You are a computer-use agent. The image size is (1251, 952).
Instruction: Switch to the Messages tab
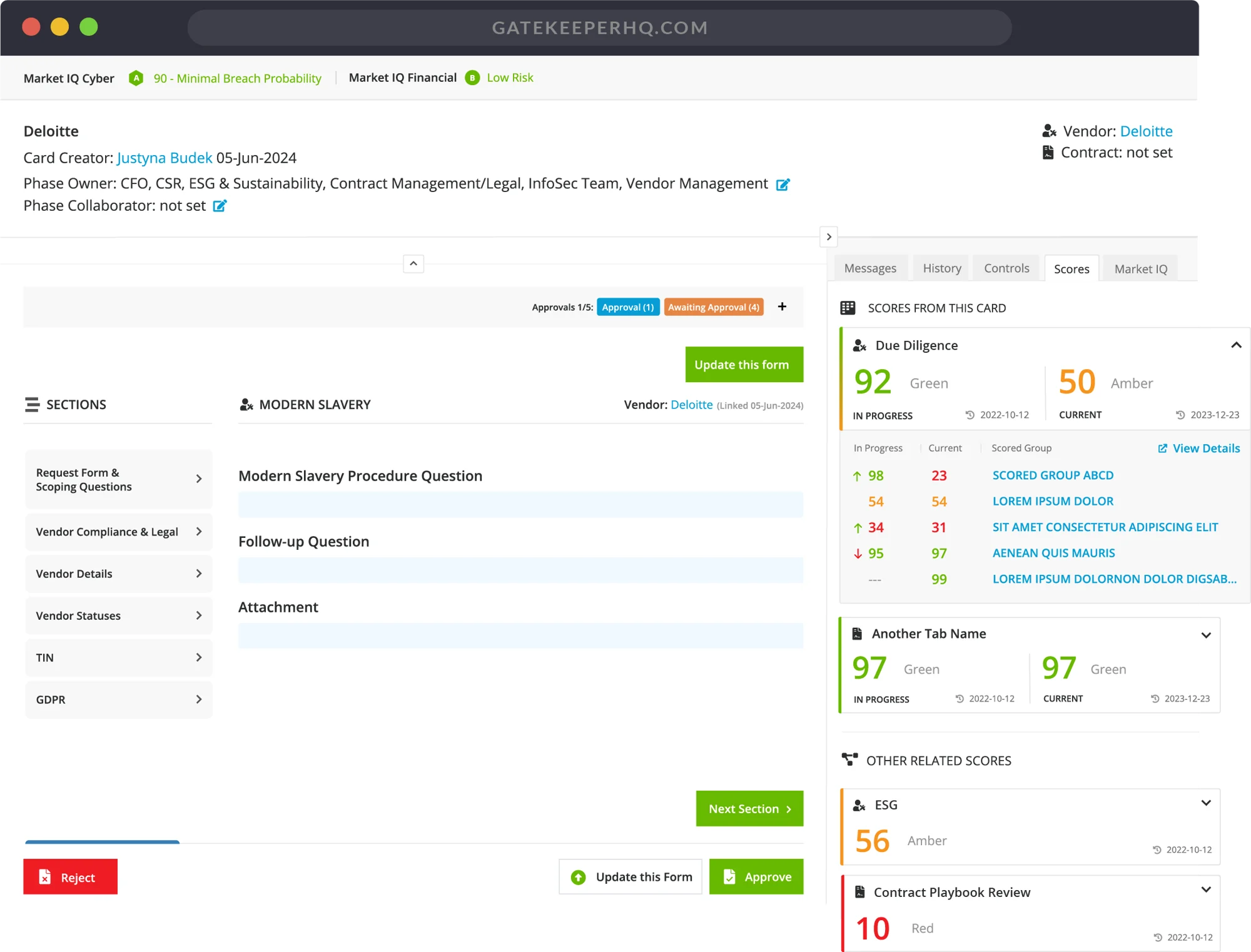[869, 268]
